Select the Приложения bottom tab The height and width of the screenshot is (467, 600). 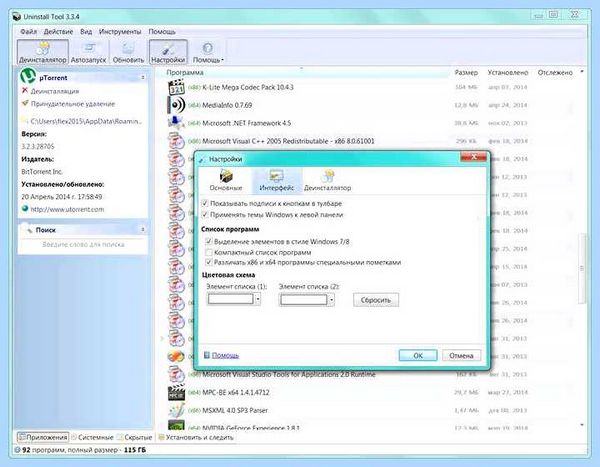click(x=43, y=437)
